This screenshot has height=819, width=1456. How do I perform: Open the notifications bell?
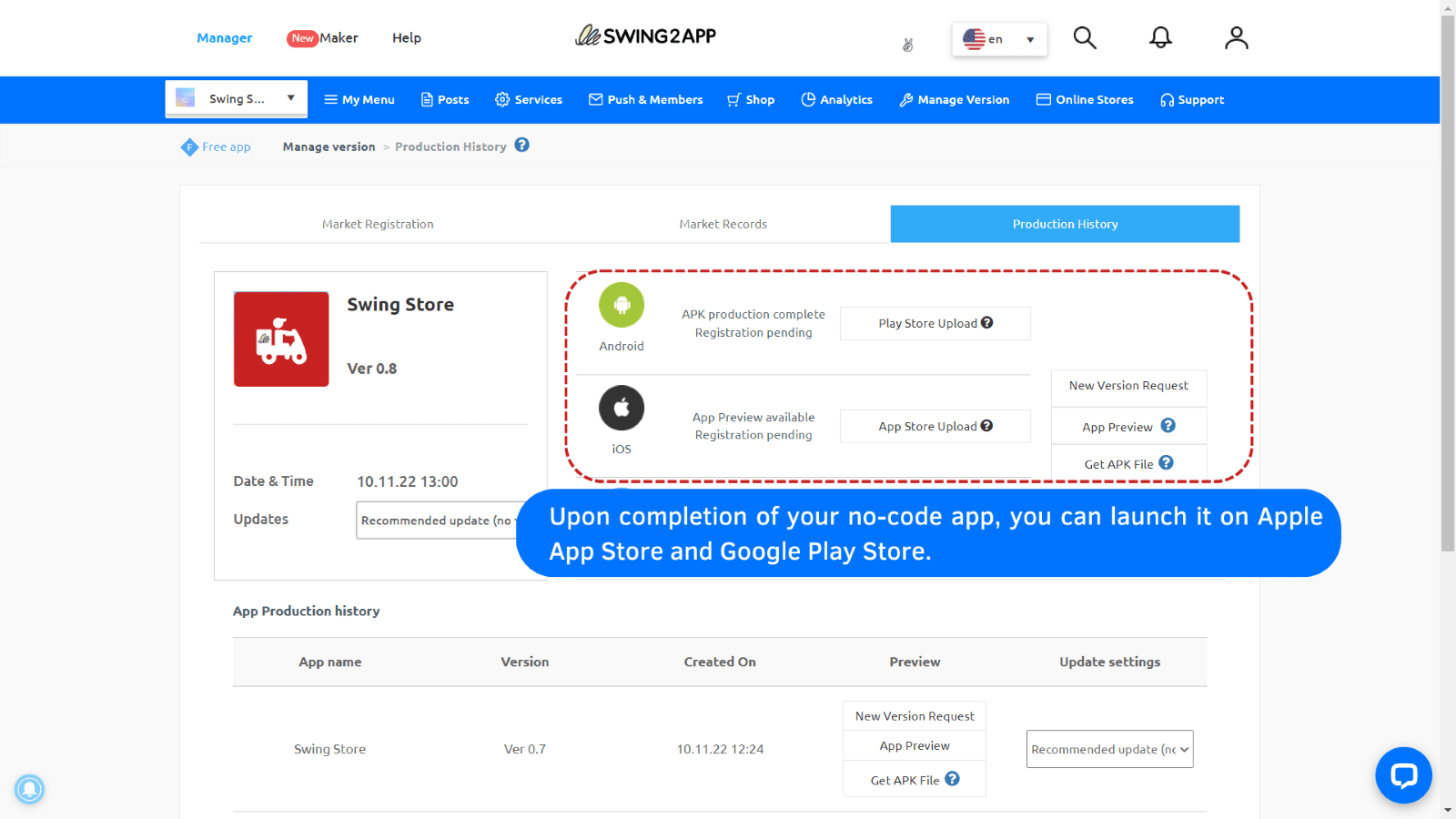[1160, 37]
